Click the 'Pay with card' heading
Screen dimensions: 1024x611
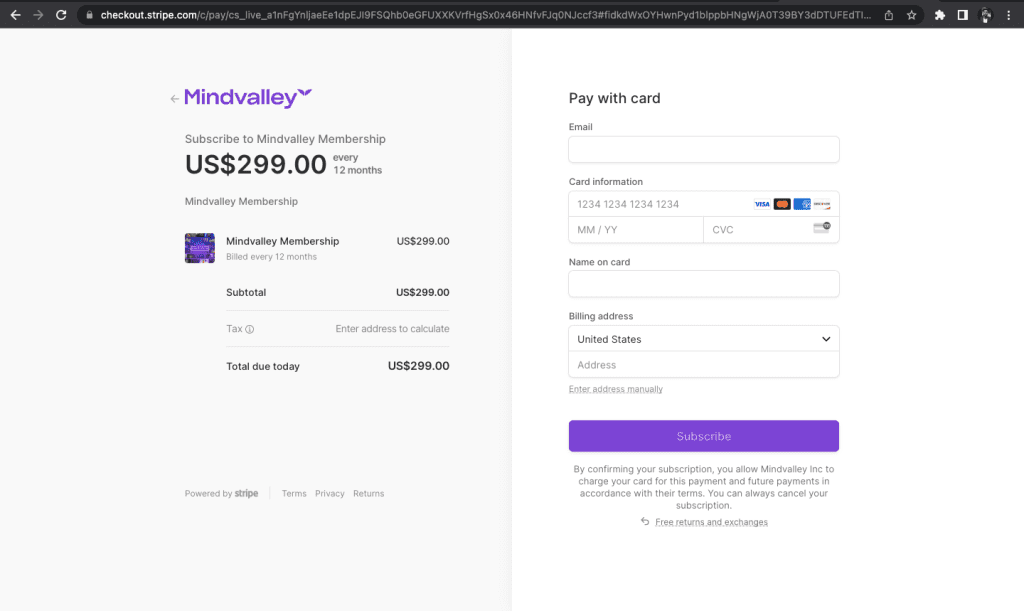tap(615, 98)
